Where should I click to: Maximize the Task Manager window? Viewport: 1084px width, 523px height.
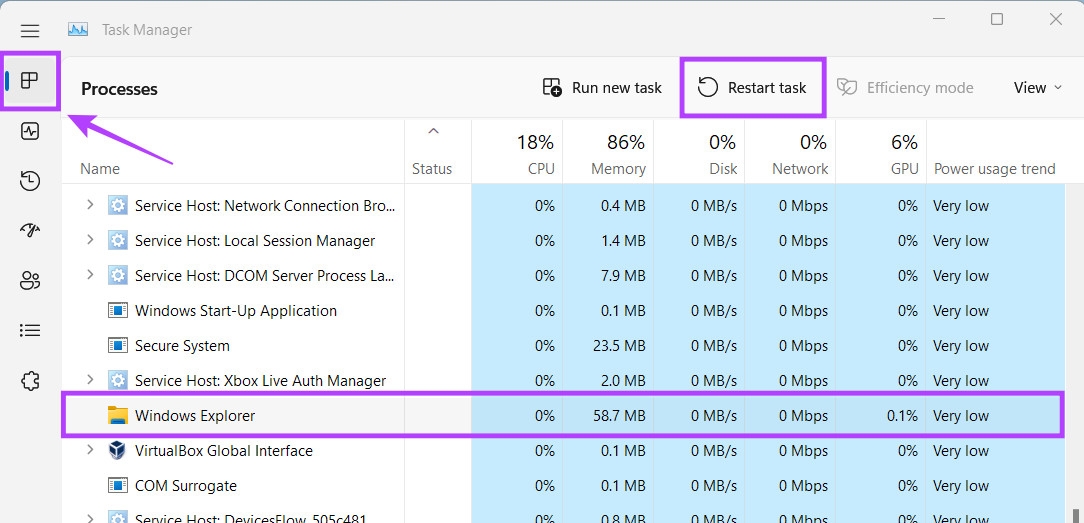coord(997,19)
